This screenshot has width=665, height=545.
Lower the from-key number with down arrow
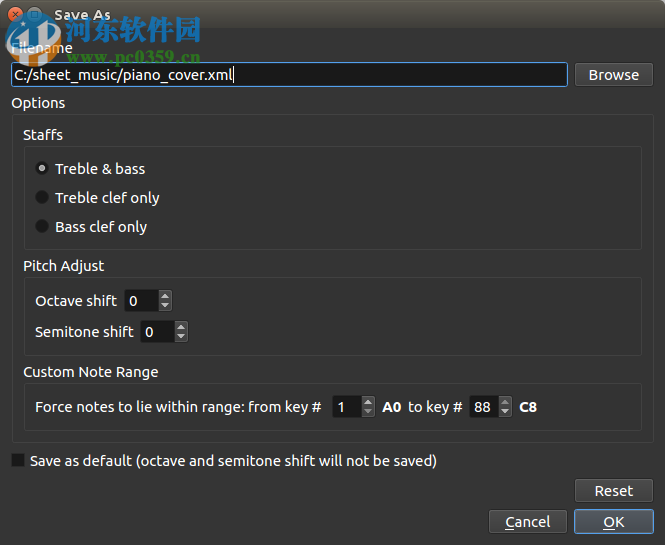pos(368,412)
